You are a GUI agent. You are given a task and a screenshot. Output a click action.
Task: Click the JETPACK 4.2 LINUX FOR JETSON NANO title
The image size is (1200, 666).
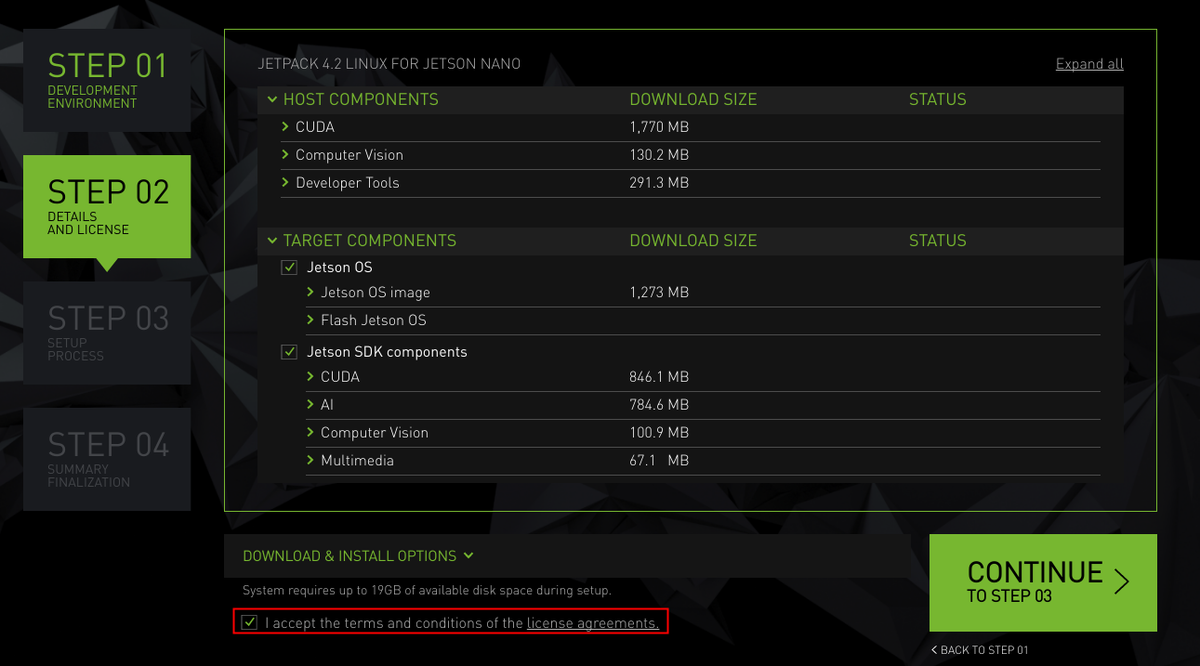click(x=389, y=64)
